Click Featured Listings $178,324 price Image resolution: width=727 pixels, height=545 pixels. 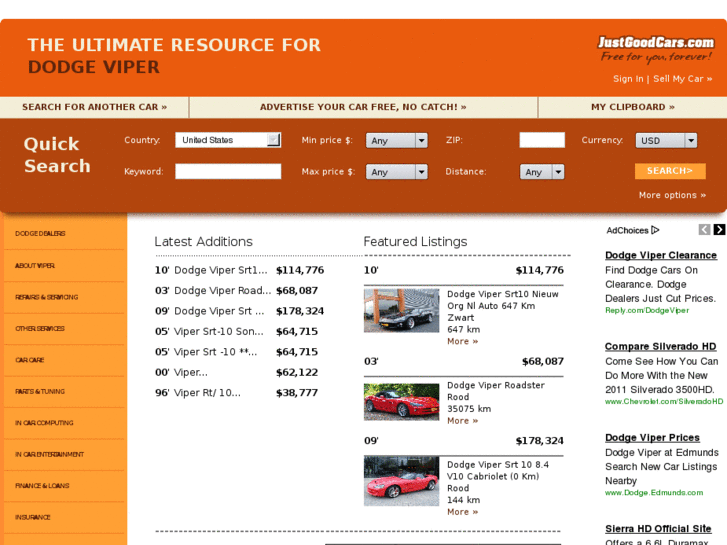click(540, 441)
